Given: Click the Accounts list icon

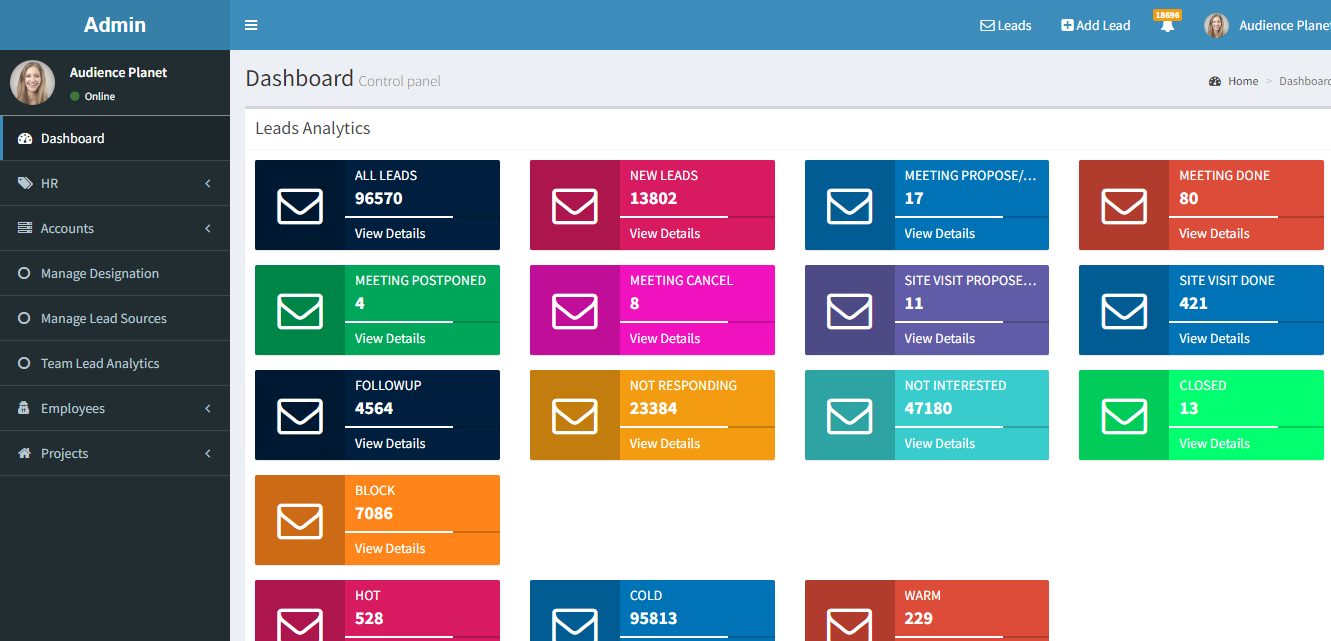Looking at the screenshot, I should pyautogui.click(x=25, y=229).
